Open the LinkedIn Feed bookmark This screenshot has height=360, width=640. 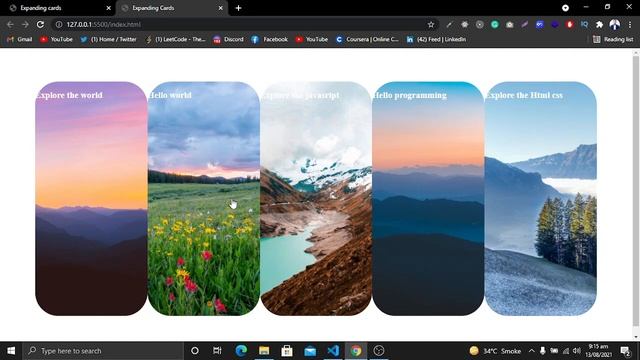point(436,39)
